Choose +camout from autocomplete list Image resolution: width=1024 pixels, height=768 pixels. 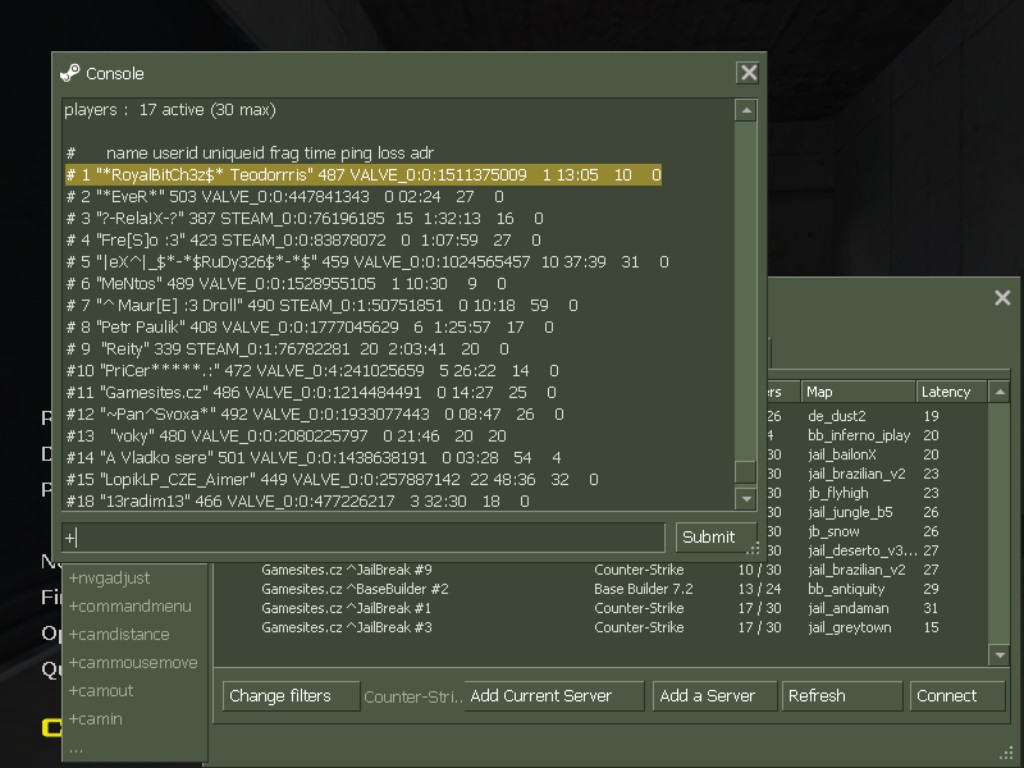click(x=101, y=690)
